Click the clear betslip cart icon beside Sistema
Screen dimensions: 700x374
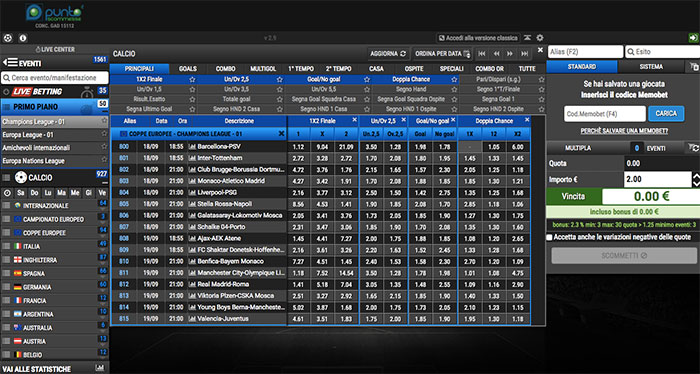(694, 67)
